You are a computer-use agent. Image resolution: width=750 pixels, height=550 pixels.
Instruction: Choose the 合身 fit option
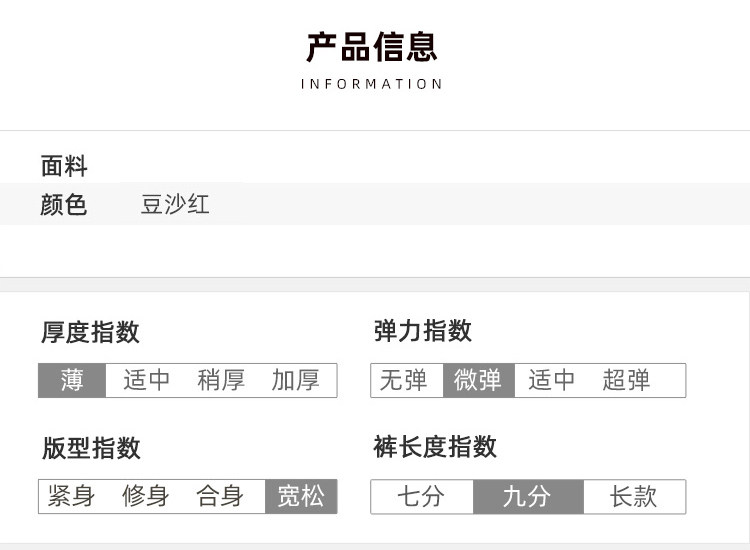[x=220, y=496]
